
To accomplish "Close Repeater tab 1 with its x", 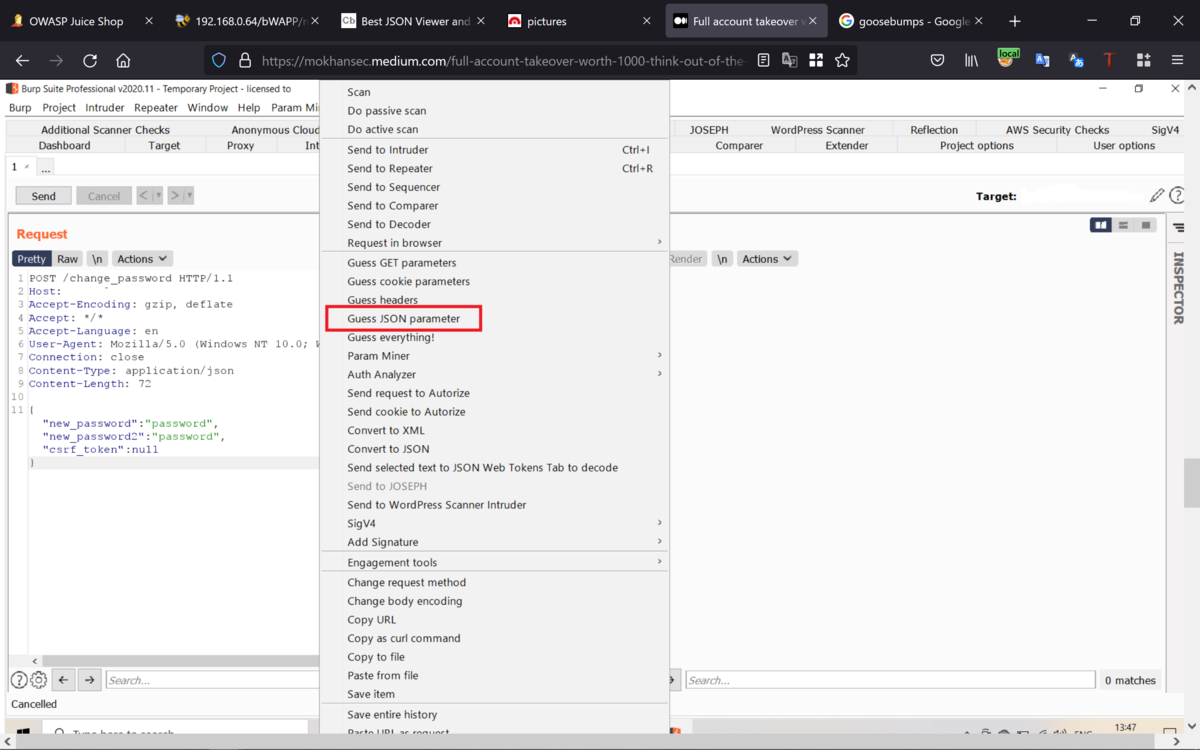I will pos(27,167).
